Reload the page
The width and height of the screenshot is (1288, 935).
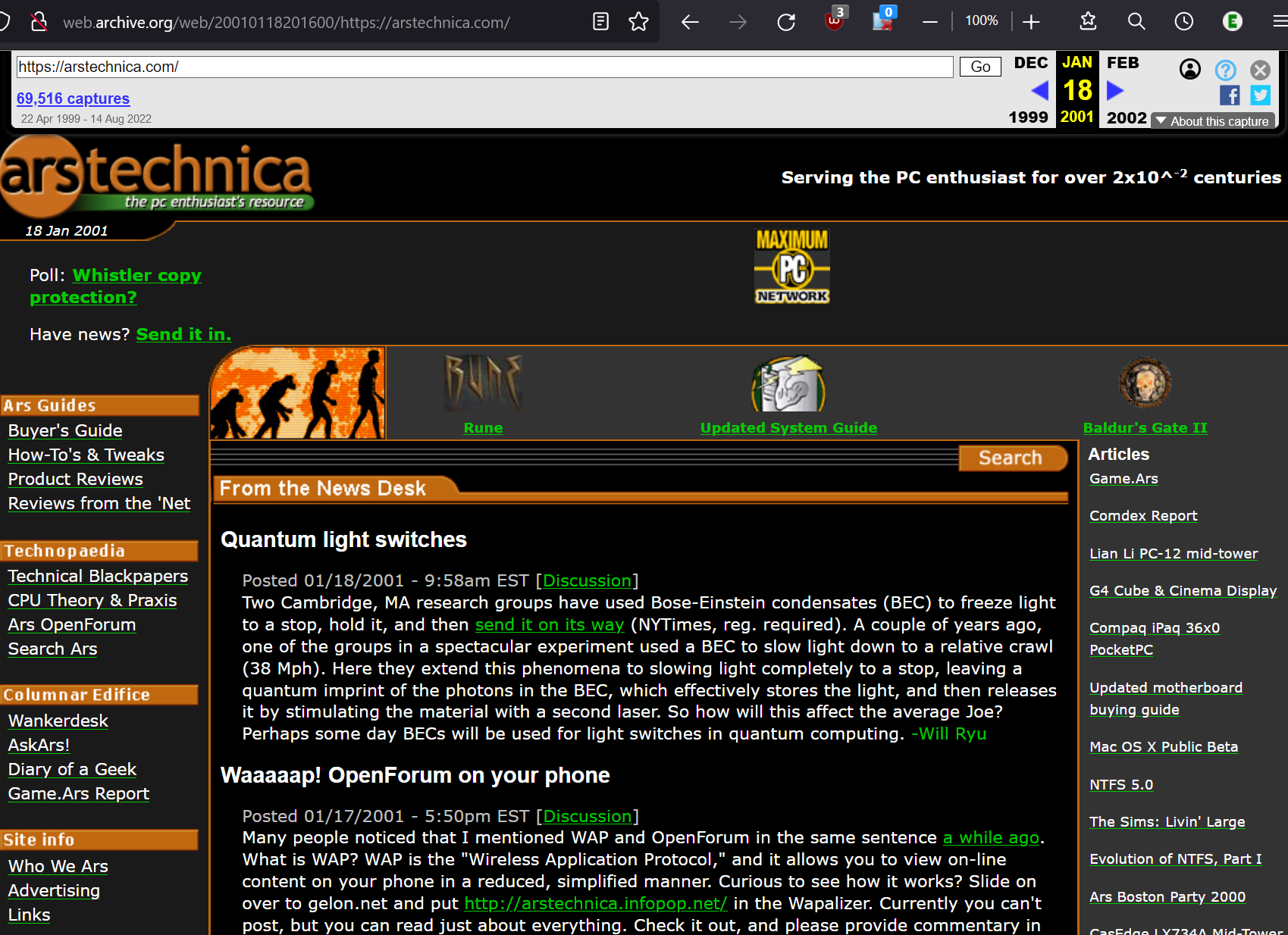coord(786,22)
